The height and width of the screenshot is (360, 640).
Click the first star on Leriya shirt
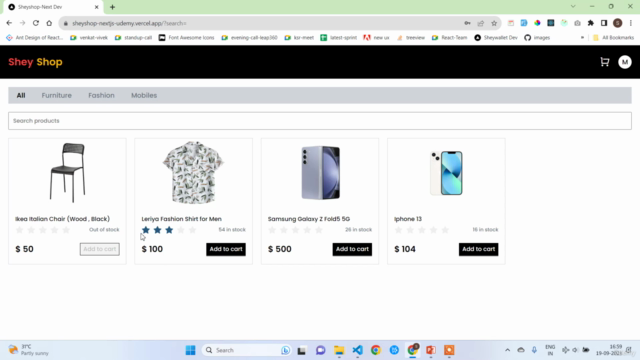[x=146, y=230]
